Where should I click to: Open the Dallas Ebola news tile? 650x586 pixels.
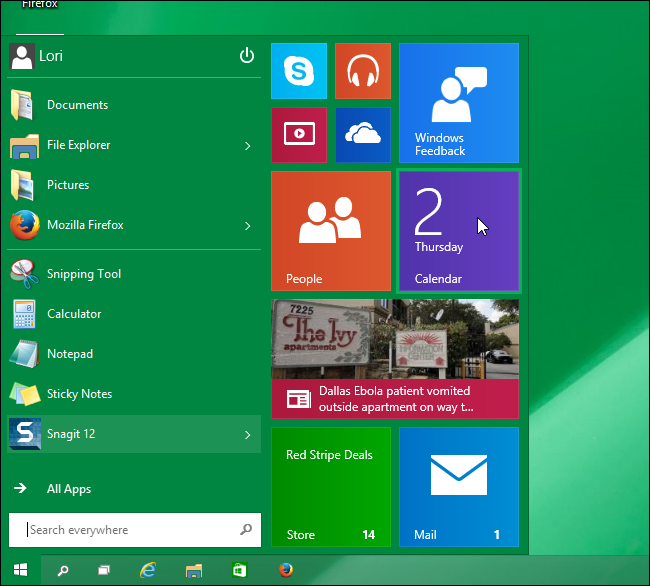(394, 358)
